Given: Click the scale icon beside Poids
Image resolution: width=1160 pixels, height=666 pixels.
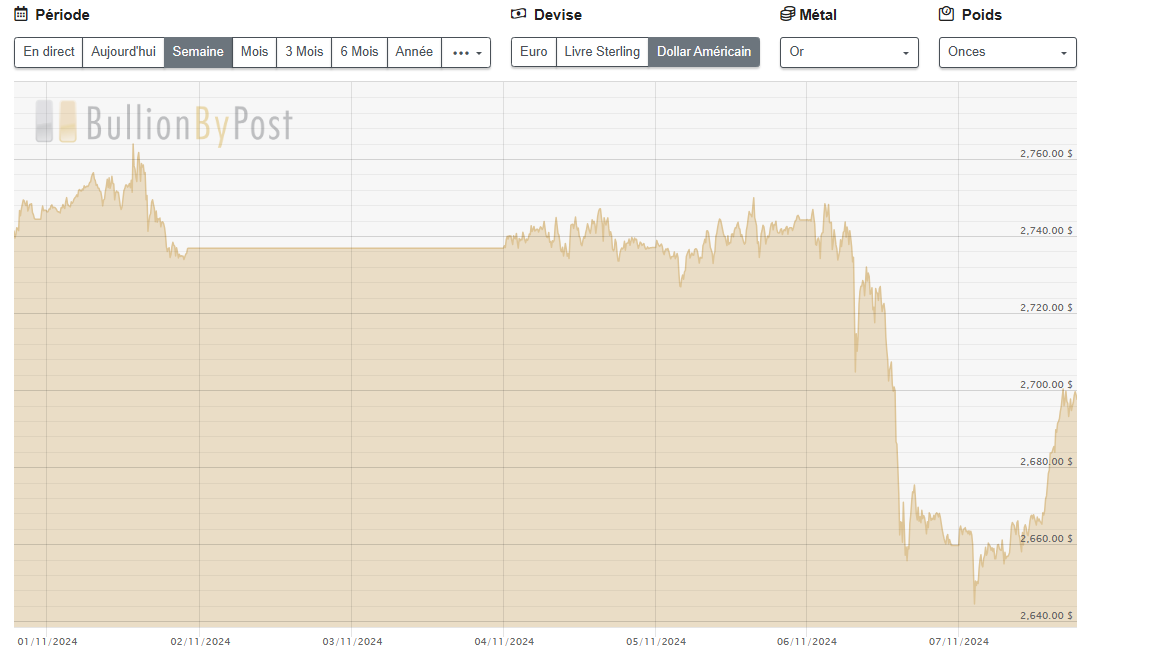Looking at the screenshot, I should (x=946, y=14).
